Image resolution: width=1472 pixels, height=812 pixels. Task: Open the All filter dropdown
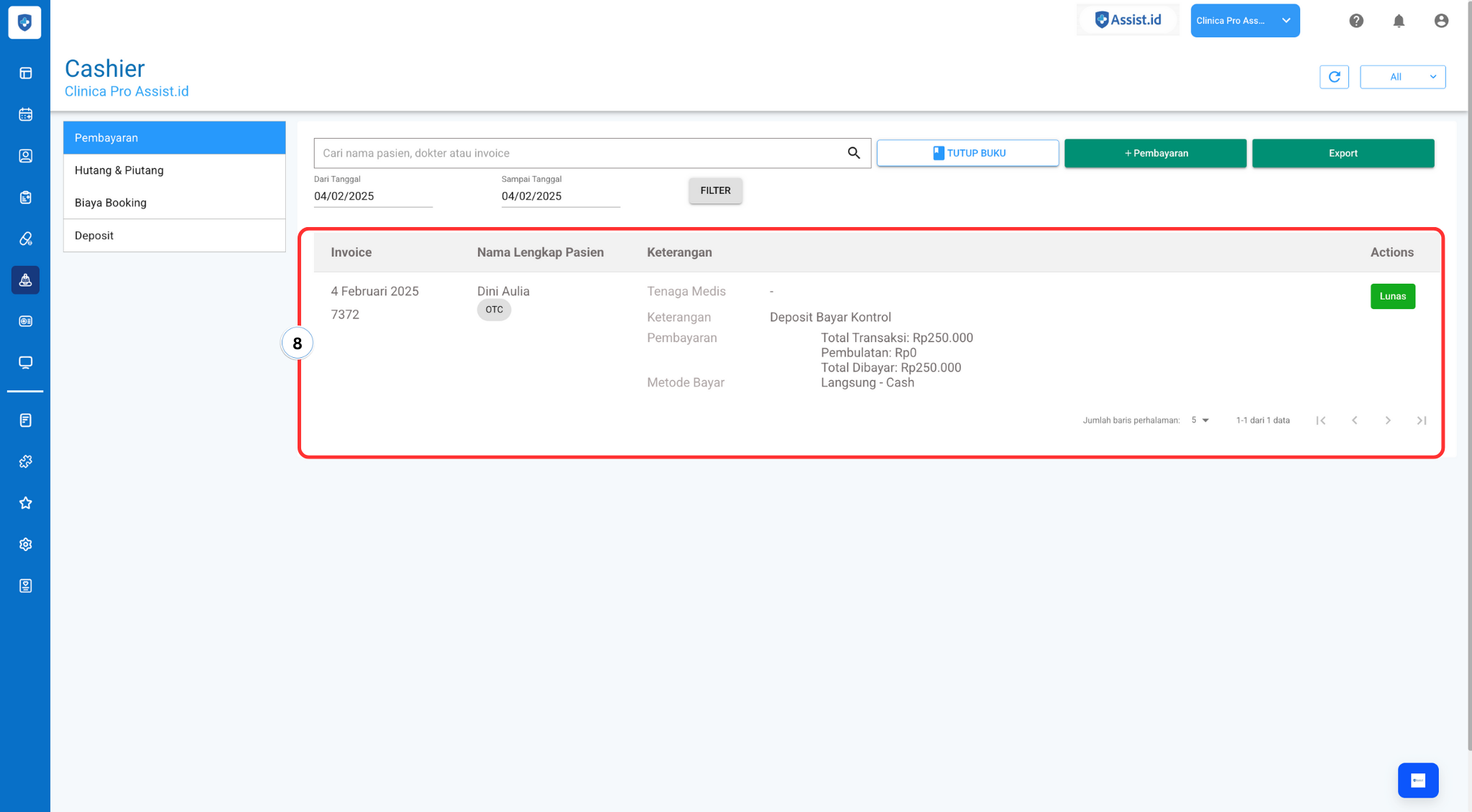(1402, 77)
